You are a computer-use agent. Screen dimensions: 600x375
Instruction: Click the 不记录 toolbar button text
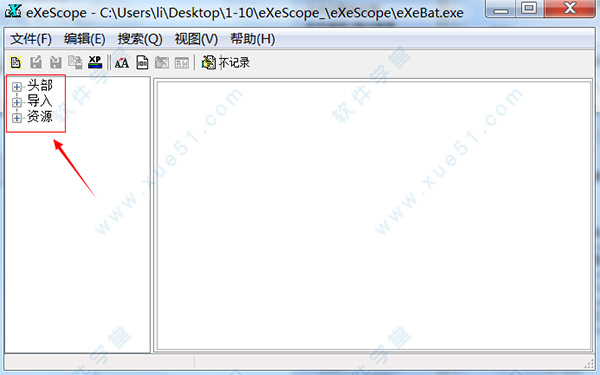coord(234,62)
